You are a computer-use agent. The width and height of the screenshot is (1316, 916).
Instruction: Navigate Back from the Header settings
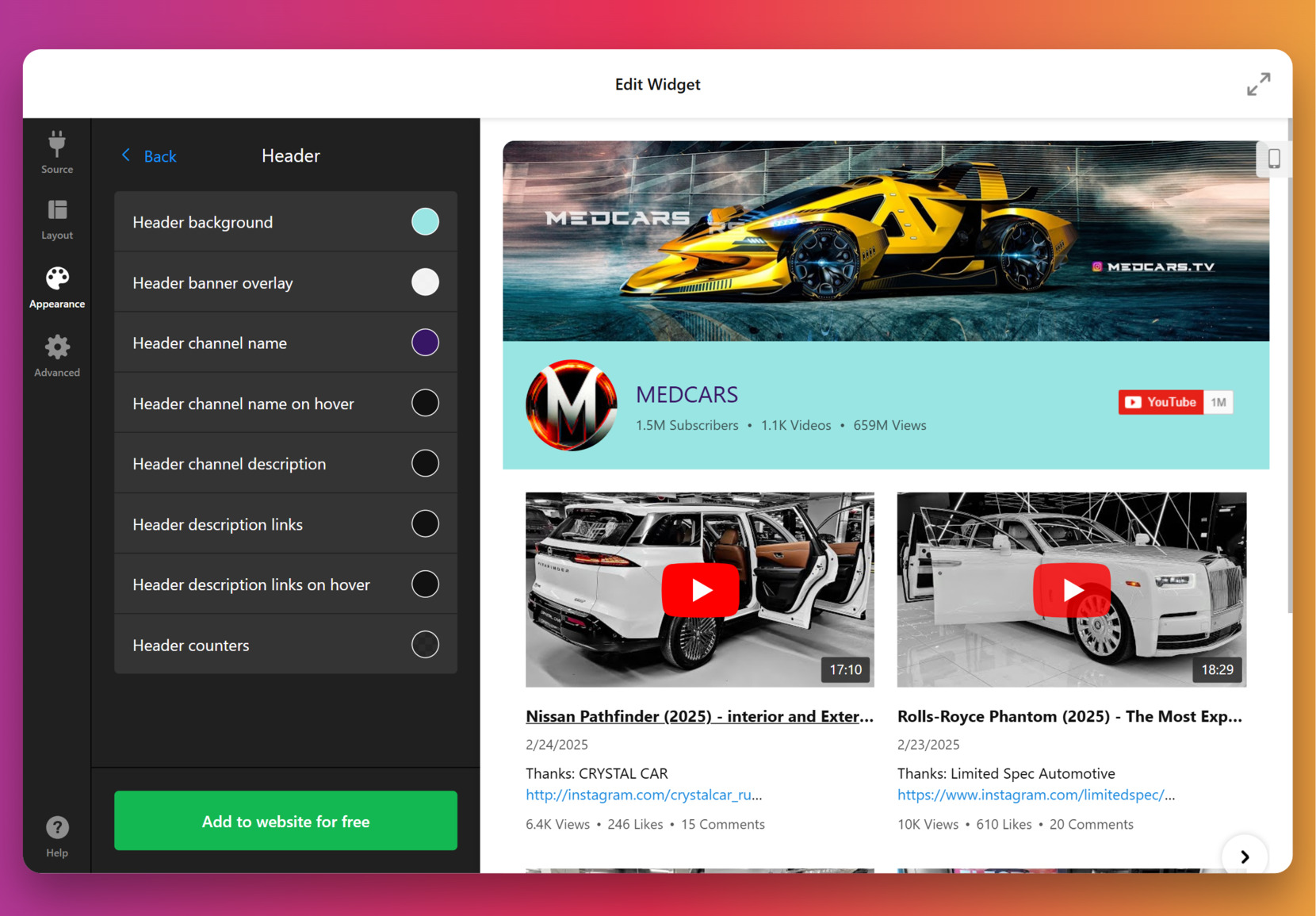(147, 155)
